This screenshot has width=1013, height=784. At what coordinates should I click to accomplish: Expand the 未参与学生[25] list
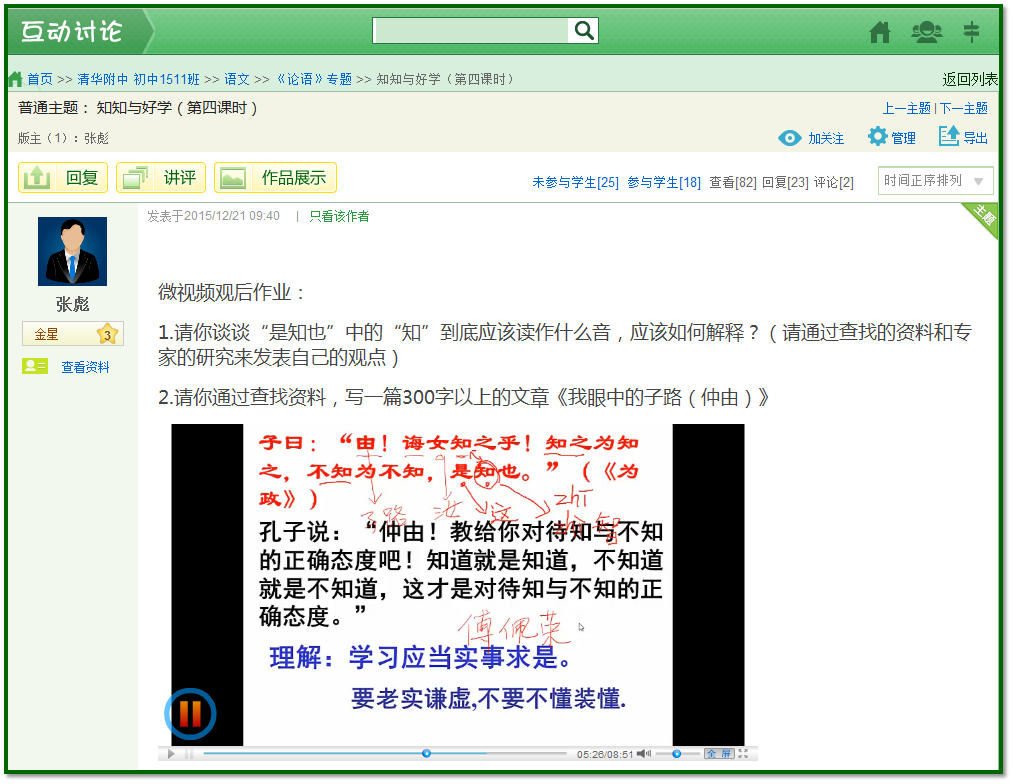coord(575,182)
